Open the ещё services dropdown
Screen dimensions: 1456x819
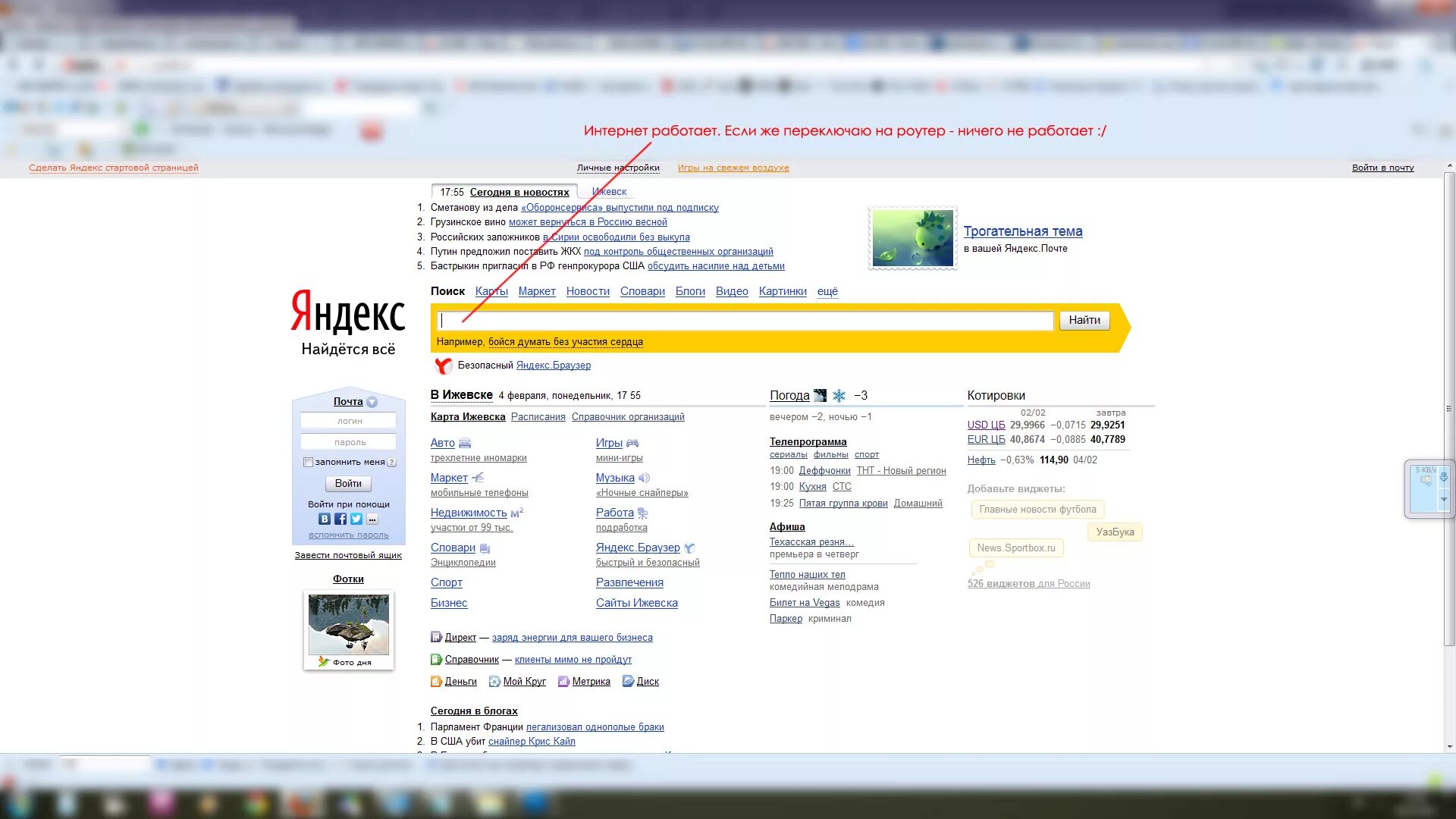tap(827, 291)
